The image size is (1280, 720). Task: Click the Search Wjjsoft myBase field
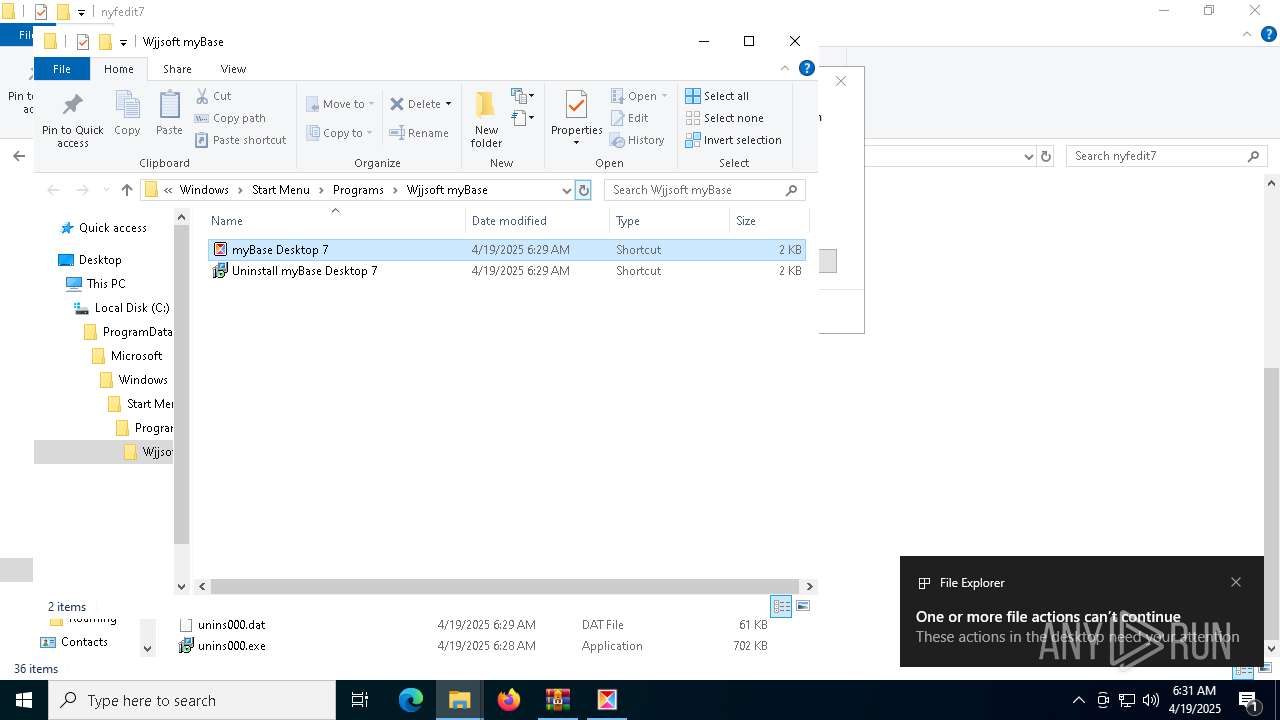coord(704,190)
